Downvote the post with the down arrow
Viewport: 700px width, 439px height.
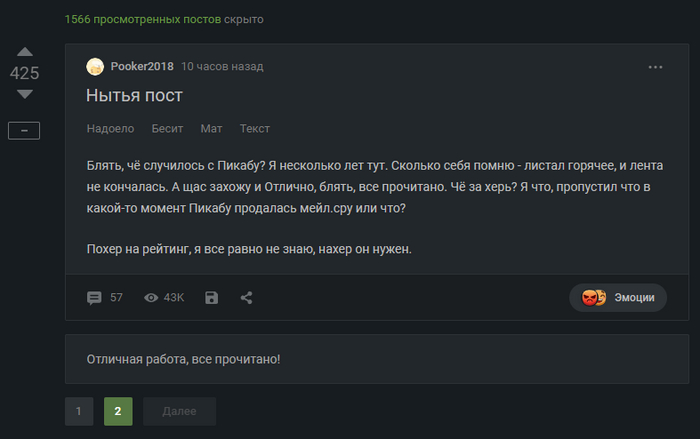[25, 94]
